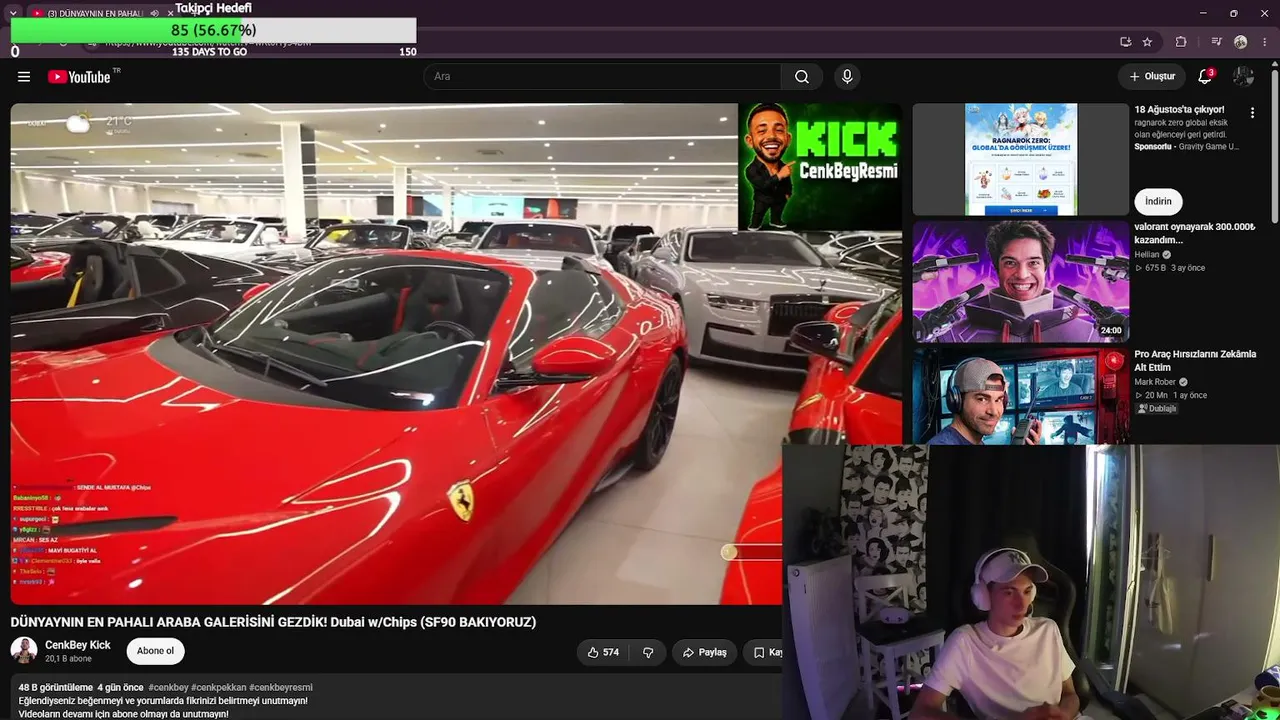Image resolution: width=1280 pixels, height=720 pixels.
Task: Bookmark this page with the star icon
Action: (1147, 42)
